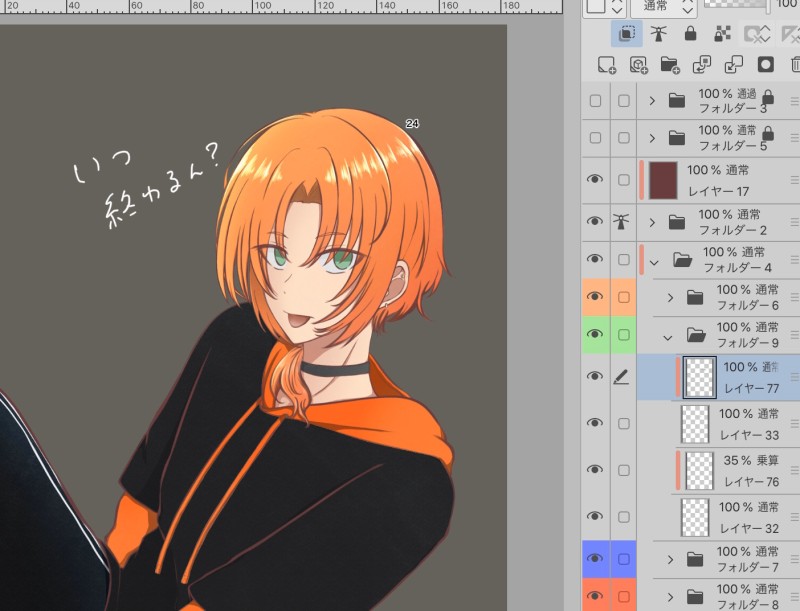Adjust the layer opacity slider

pos(737,5)
